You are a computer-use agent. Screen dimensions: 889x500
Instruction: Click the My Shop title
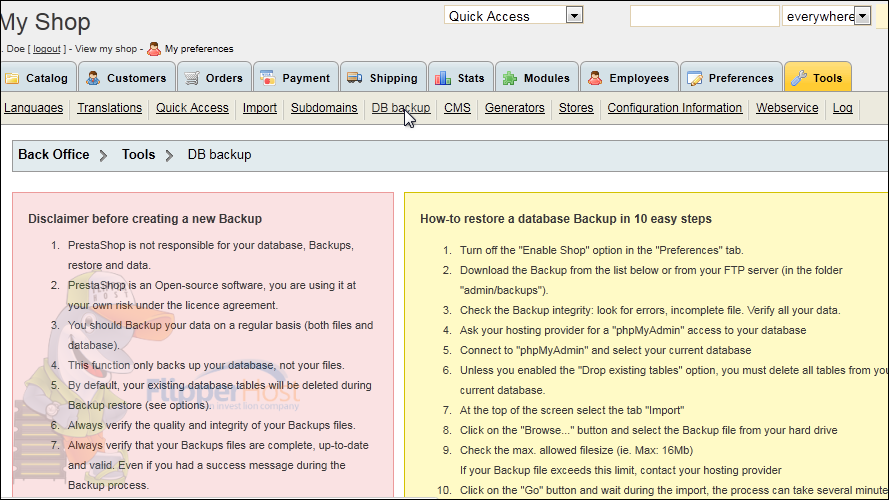pos(45,22)
